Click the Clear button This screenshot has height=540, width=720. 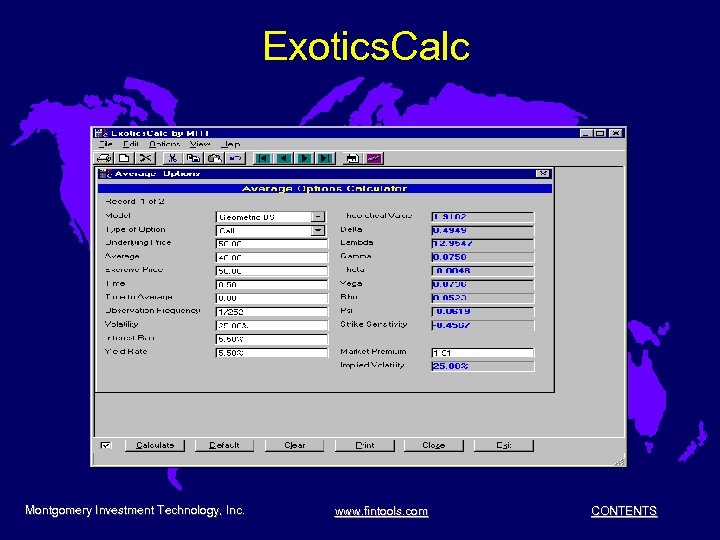(294, 445)
